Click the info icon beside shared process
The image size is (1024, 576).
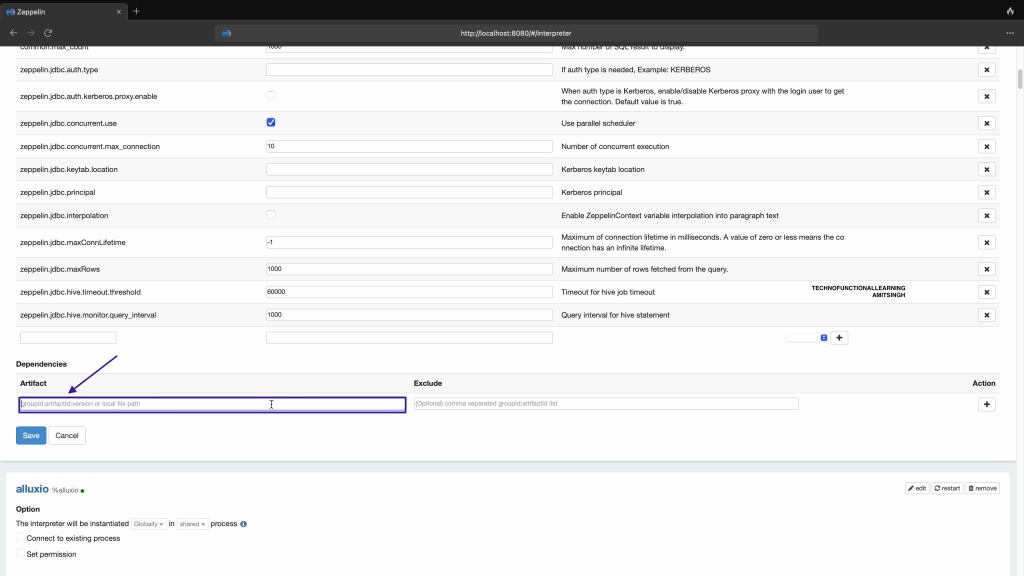coord(244,524)
